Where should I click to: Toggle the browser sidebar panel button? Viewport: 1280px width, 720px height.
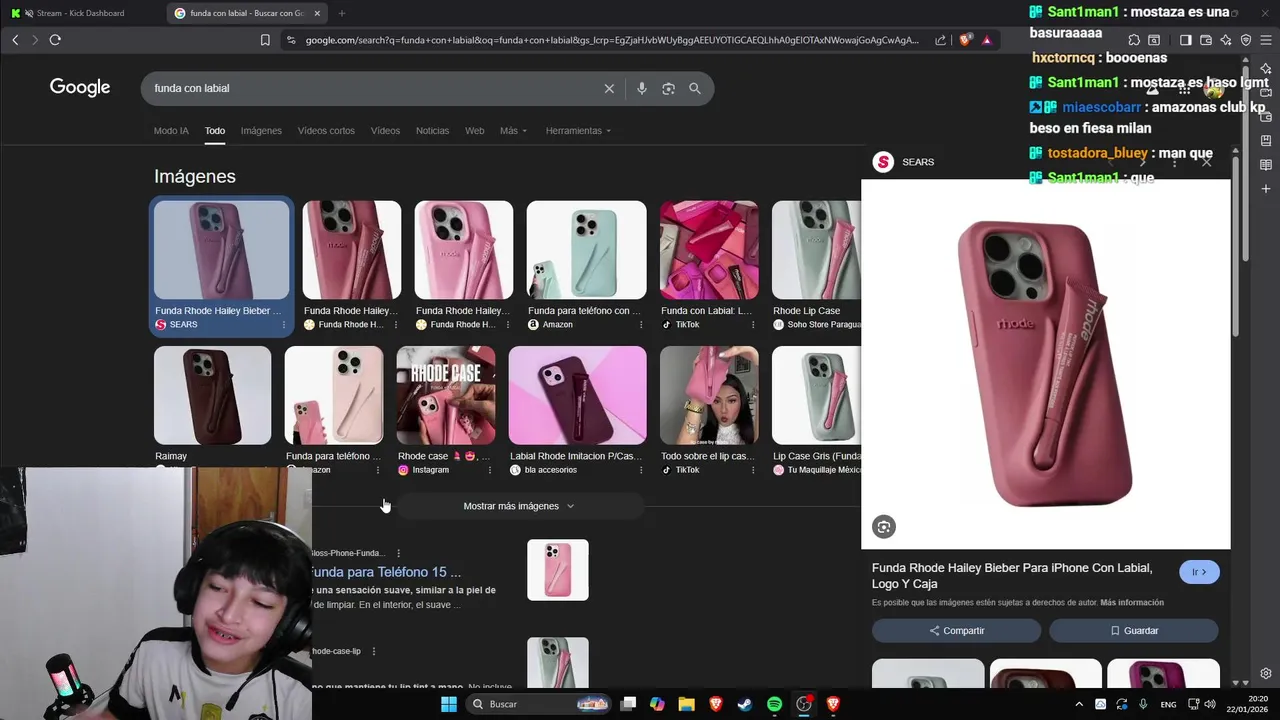tap(1185, 40)
